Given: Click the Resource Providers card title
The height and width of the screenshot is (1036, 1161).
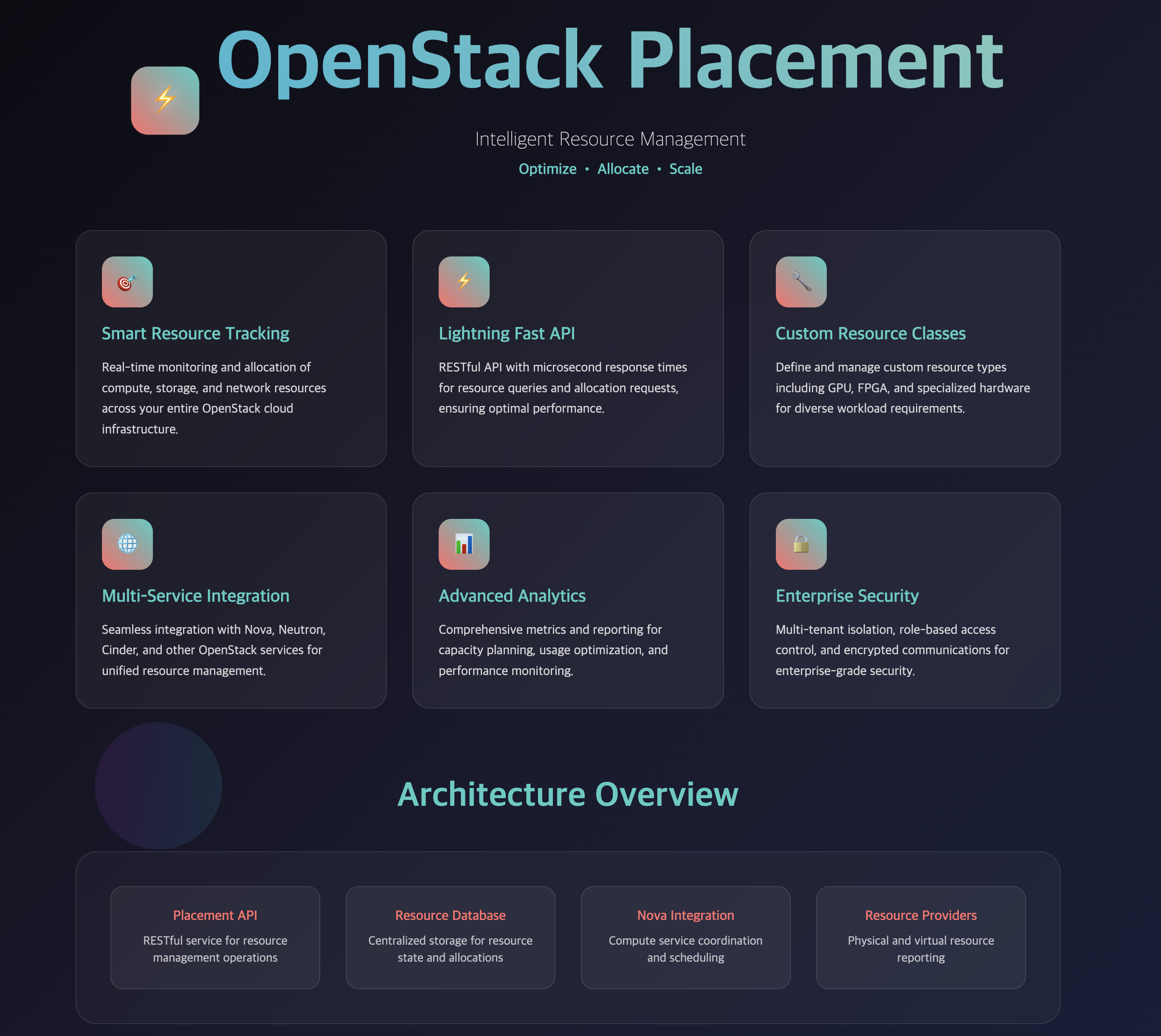Looking at the screenshot, I should (921, 915).
